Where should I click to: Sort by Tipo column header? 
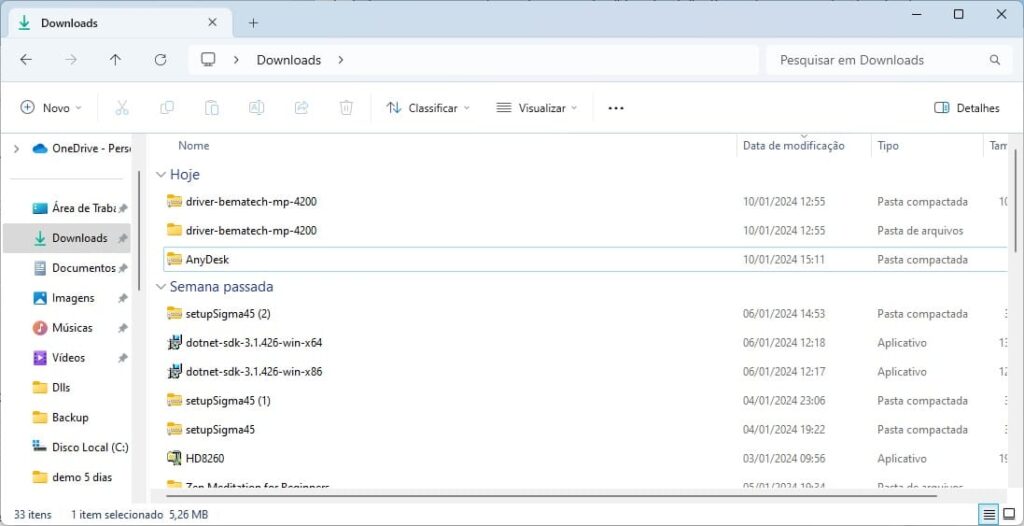click(x=888, y=146)
